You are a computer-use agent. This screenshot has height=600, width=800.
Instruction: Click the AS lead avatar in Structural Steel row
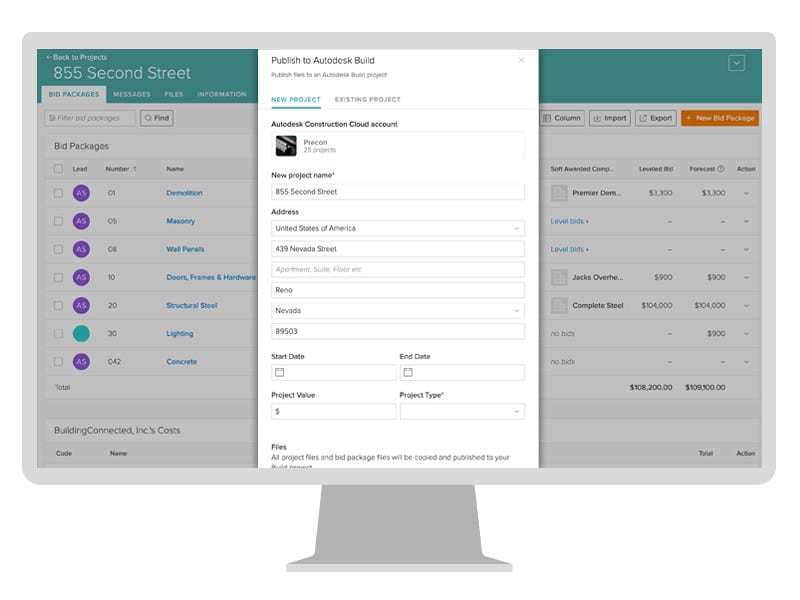(81, 305)
